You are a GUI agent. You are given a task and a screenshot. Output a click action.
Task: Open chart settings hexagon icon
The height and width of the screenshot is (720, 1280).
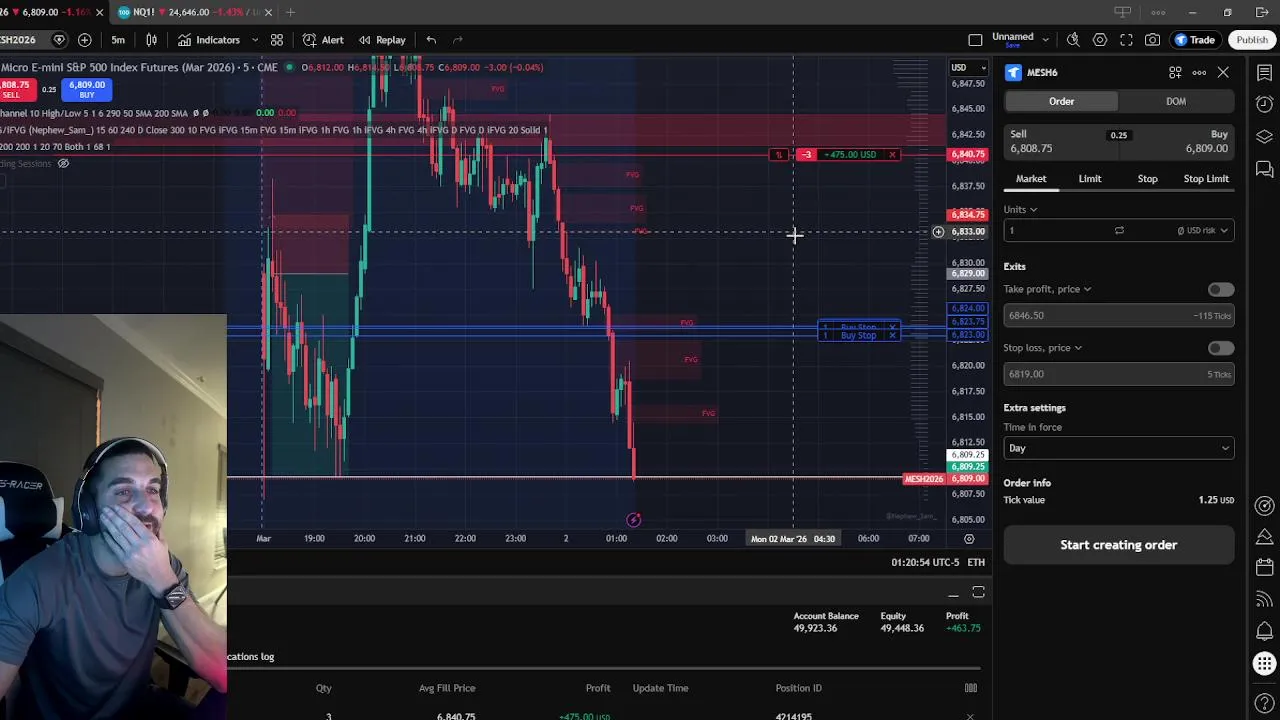coord(1100,40)
